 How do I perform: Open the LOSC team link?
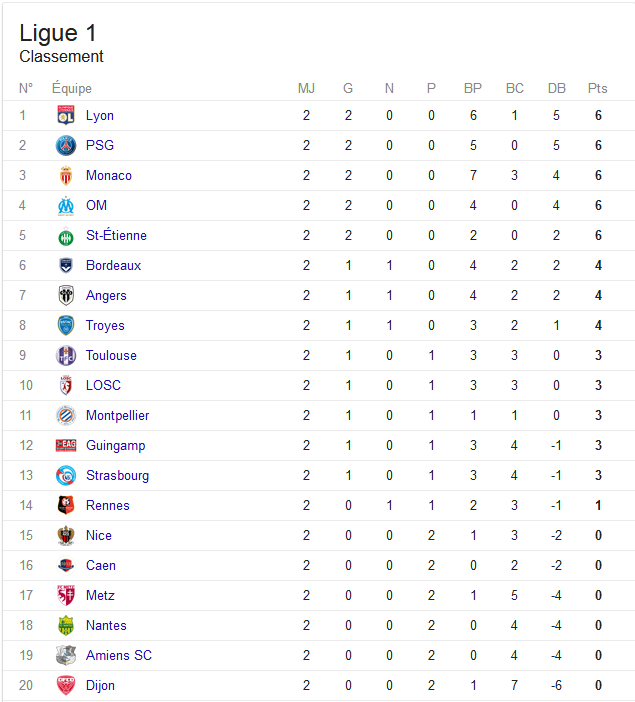click(x=103, y=385)
